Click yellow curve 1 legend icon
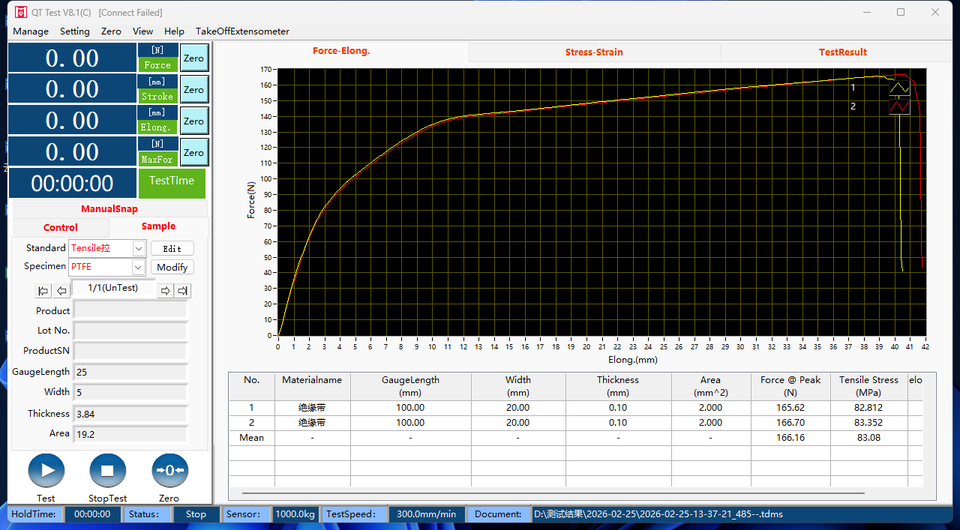Screen dimensions: 960x530 tap(899, 87)
